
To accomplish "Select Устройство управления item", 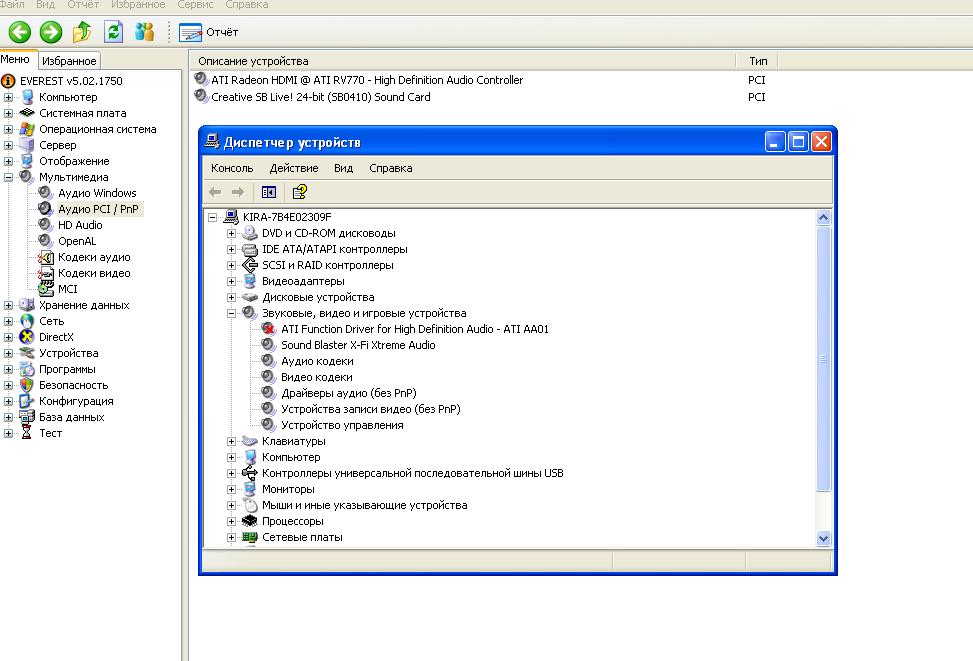I will (342, 425).
